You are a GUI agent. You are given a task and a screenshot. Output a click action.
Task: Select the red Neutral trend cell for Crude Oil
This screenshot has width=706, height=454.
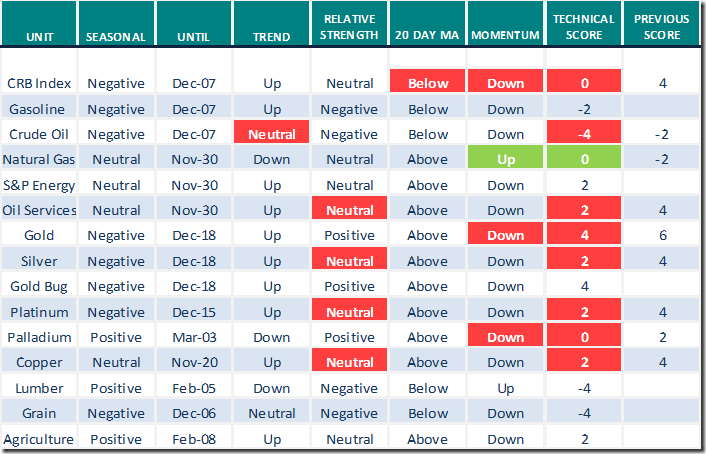tap(272, 135)
